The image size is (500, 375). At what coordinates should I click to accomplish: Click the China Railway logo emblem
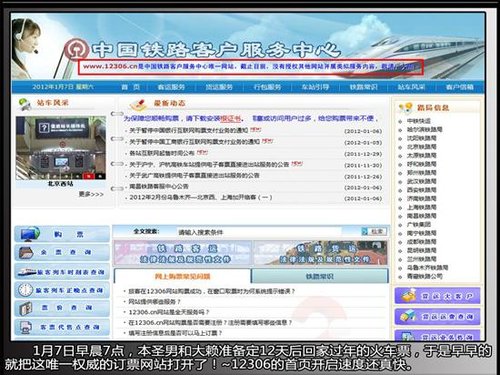[x=77, y=49]
